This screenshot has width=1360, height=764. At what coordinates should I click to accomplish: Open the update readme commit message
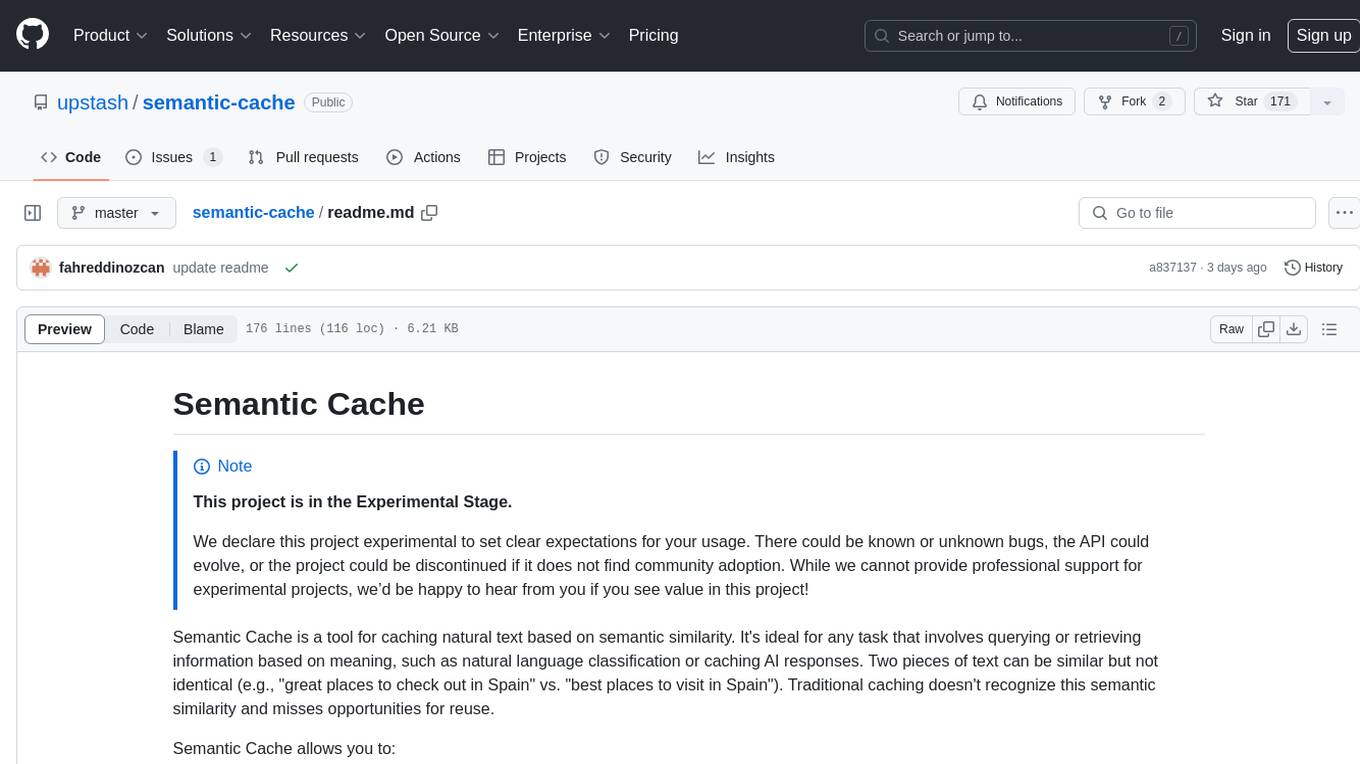pyautogui.click(x=220, y=268)
